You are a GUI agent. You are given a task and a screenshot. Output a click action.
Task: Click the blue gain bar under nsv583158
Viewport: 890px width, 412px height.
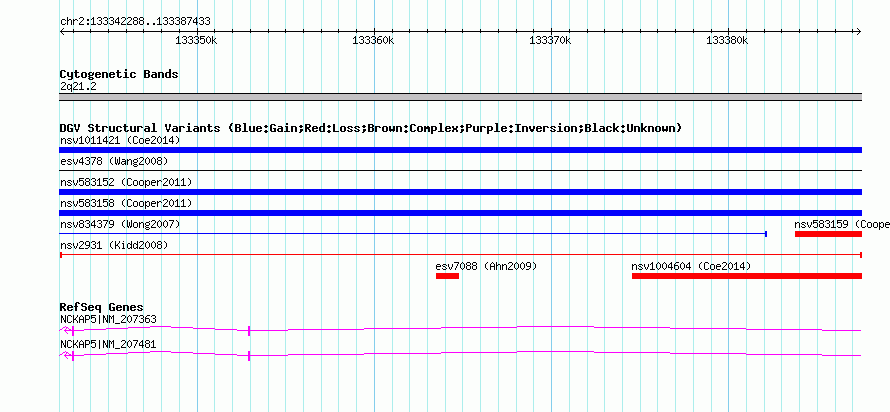460,213
